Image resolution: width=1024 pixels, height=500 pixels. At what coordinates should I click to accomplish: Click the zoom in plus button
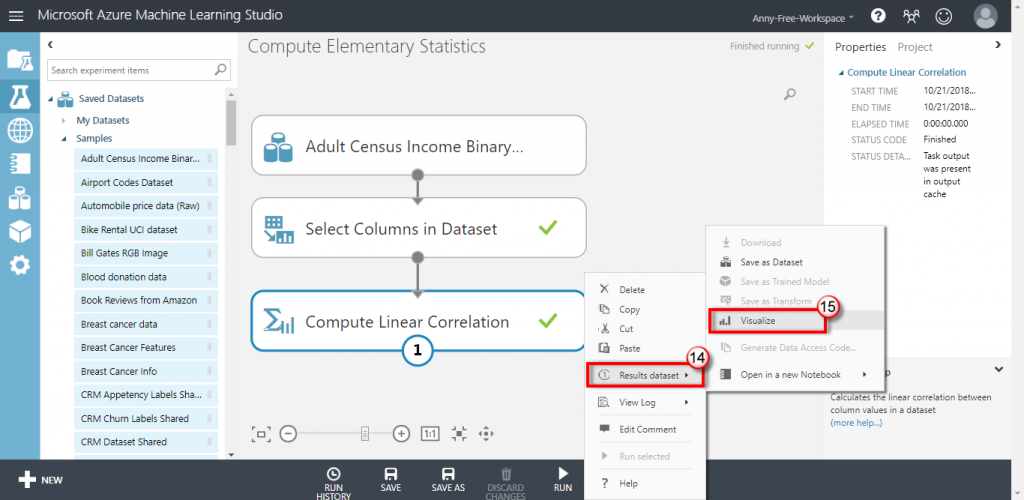(401, 433)
